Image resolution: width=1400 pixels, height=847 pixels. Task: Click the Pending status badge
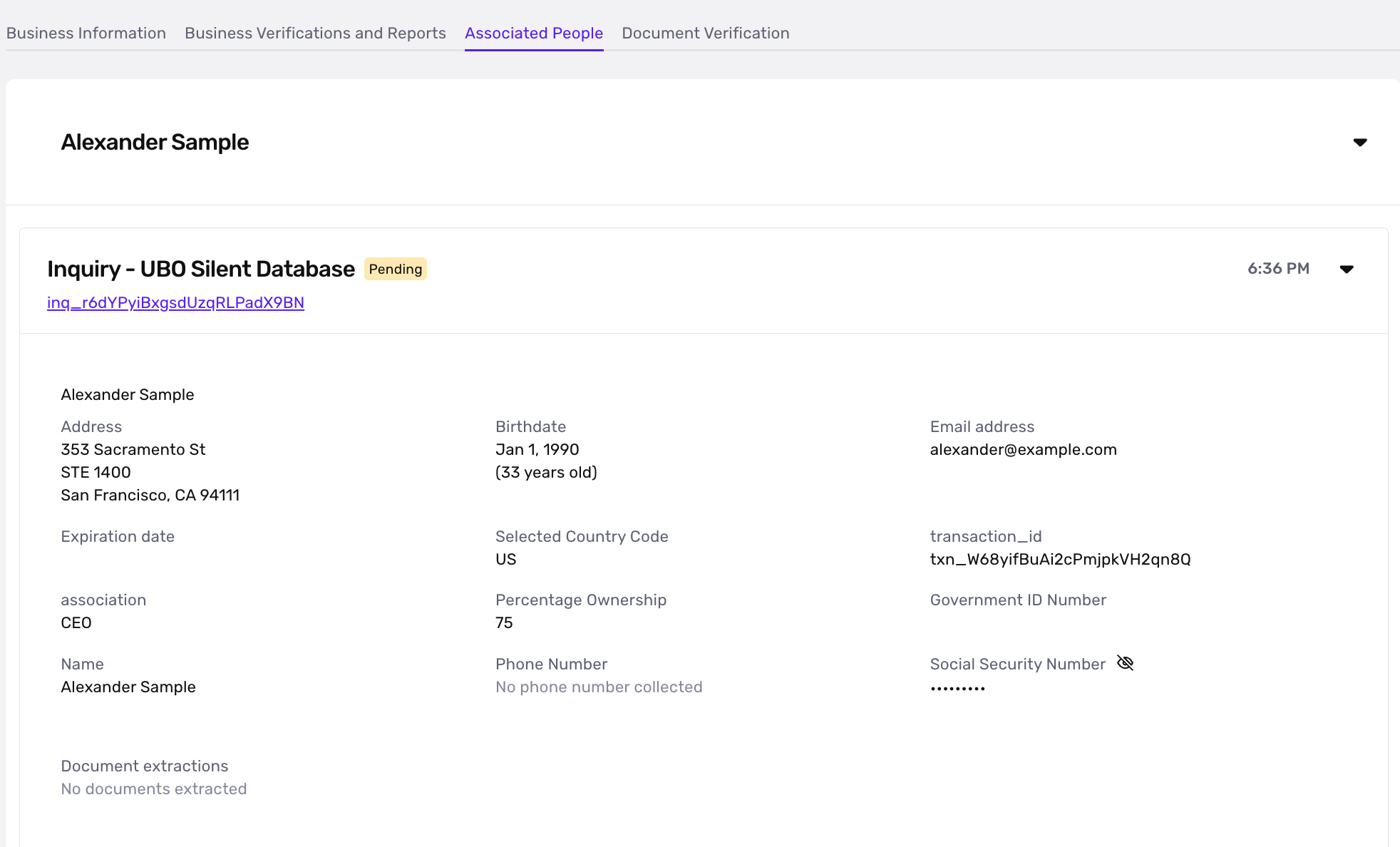click(x=395, y=269)
